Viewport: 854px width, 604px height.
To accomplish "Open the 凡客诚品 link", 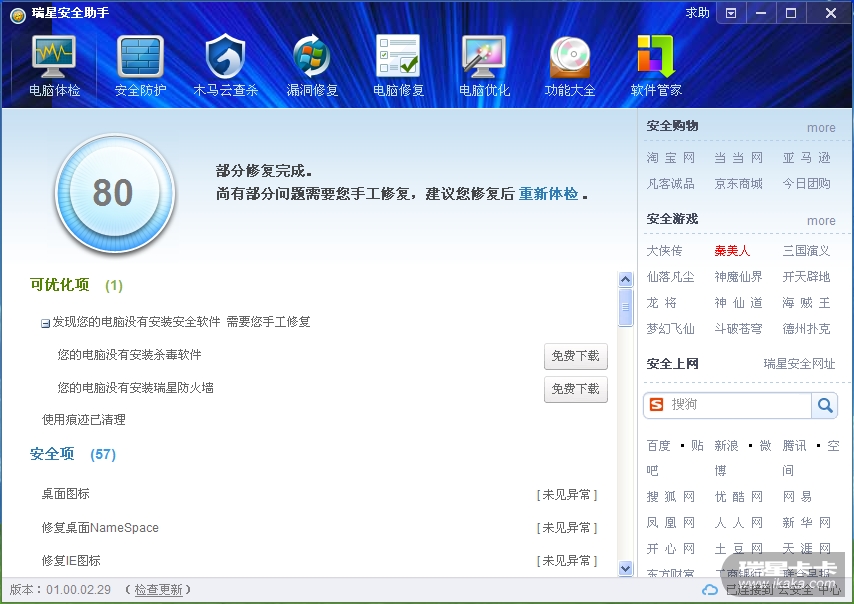I will 670,184.
